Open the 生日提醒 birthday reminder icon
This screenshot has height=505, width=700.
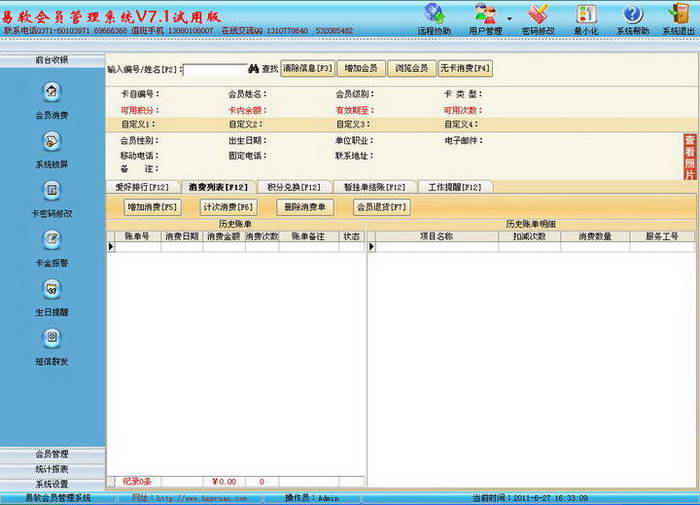point(52,289)
